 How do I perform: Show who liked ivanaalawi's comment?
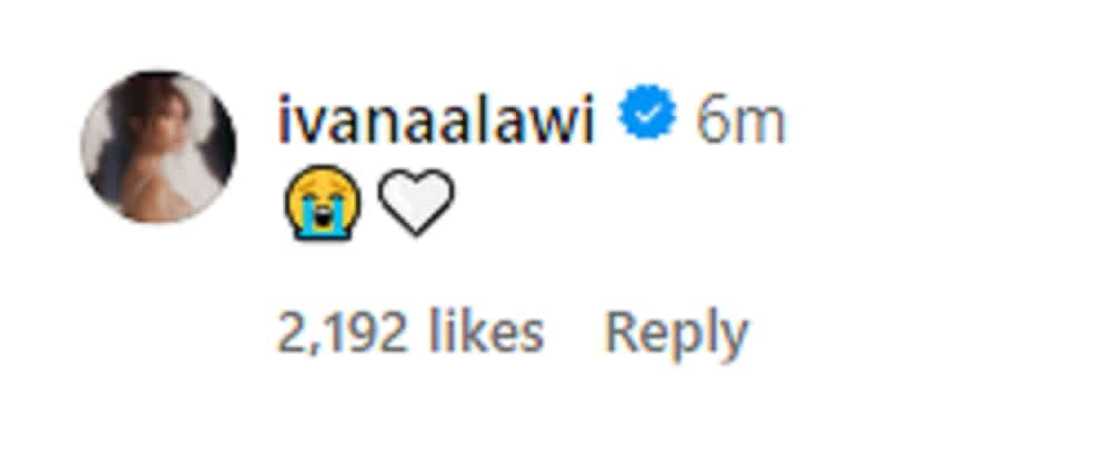(410, 333)
